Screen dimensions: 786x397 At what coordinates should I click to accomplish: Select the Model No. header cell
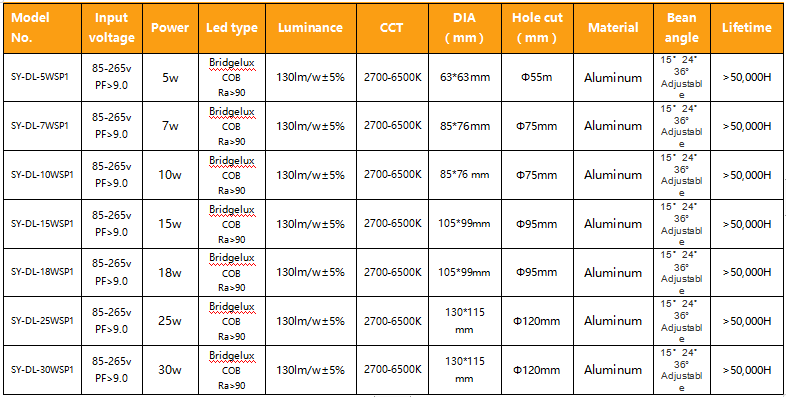pyautogui.click(x=42, y=28)
